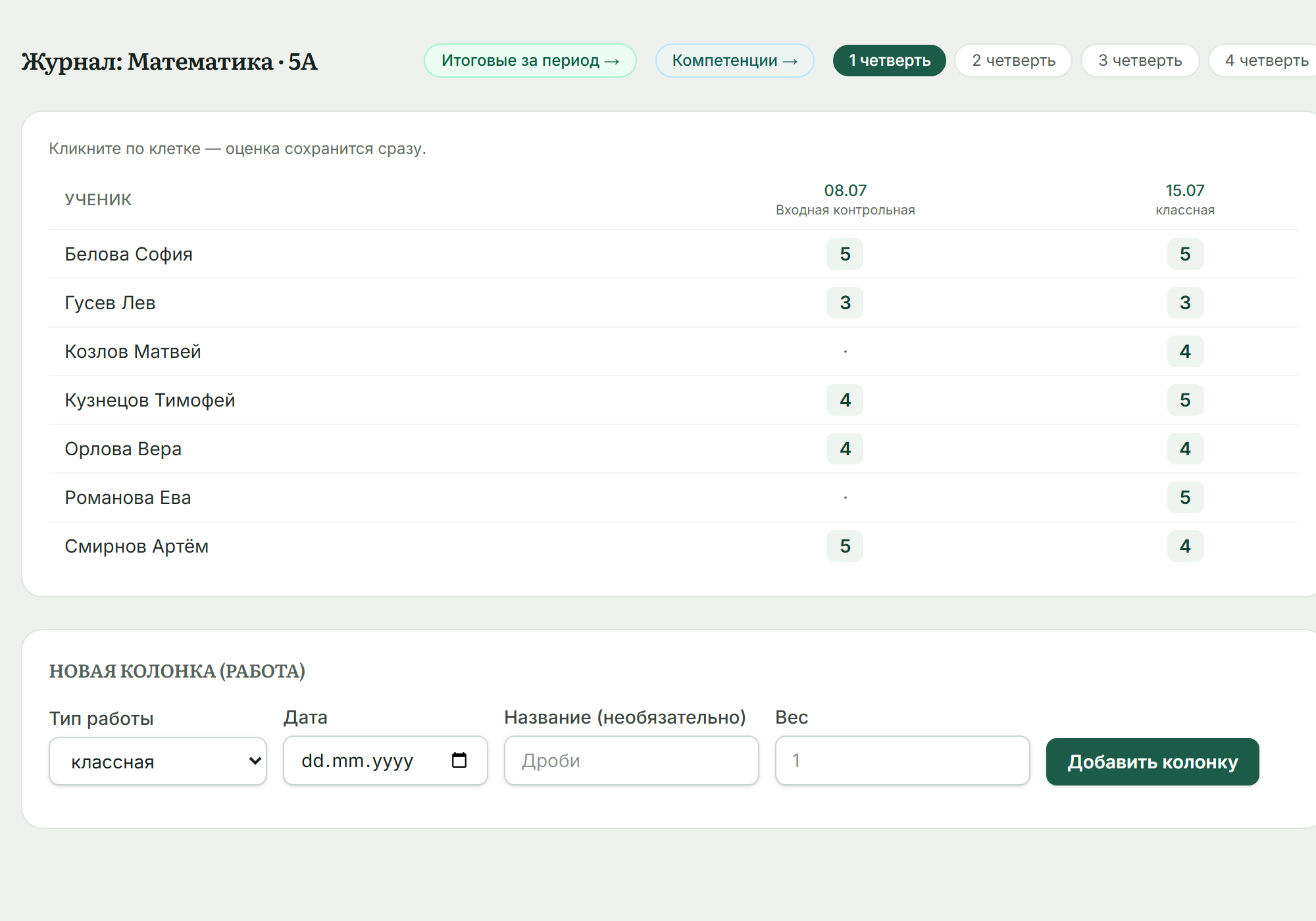
Task: Click Кузнецов Тимофей grade for 15.07
Action: click(x=1185, y=400)
